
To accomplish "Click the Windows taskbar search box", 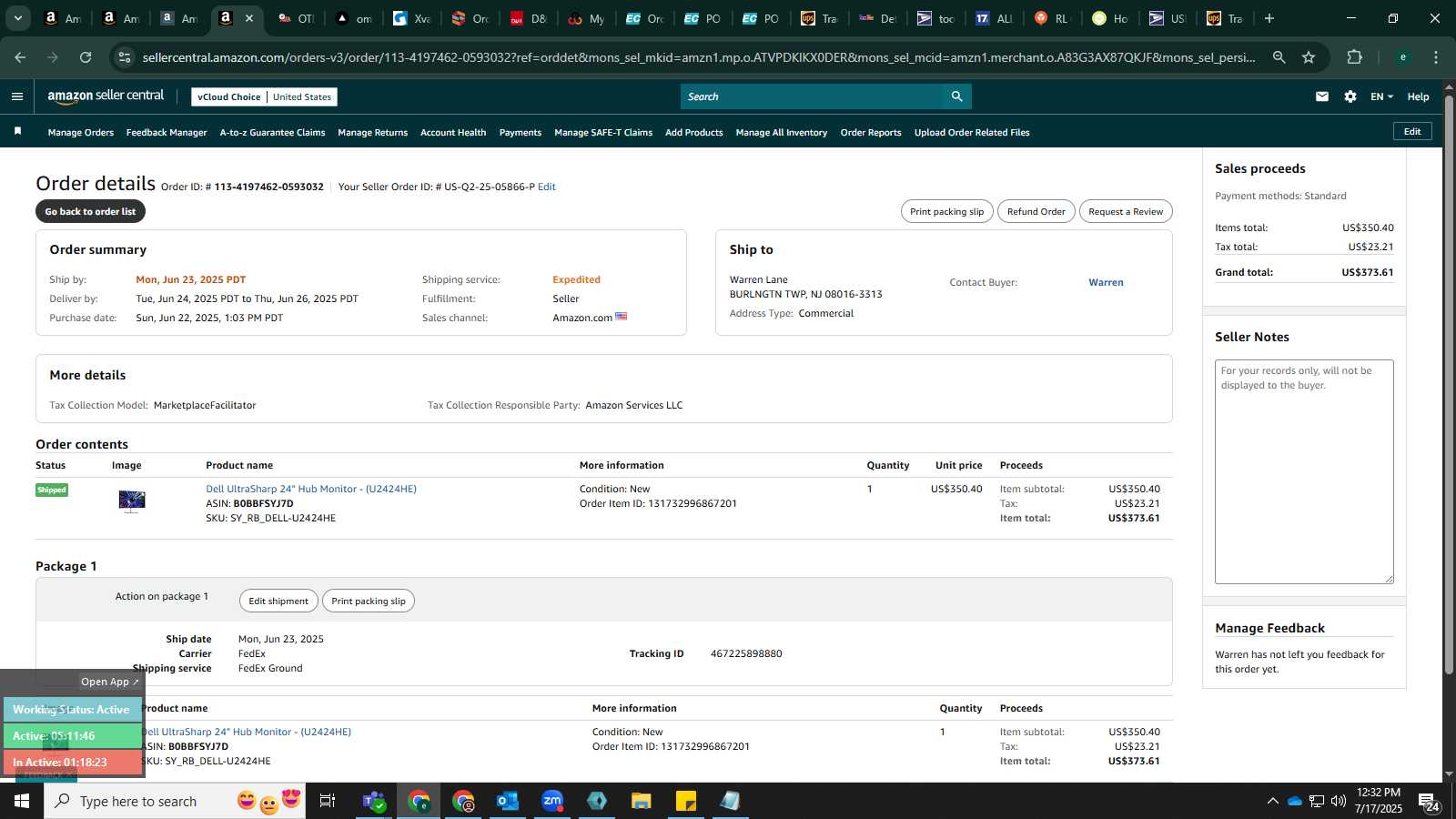I will coord(175,801).
